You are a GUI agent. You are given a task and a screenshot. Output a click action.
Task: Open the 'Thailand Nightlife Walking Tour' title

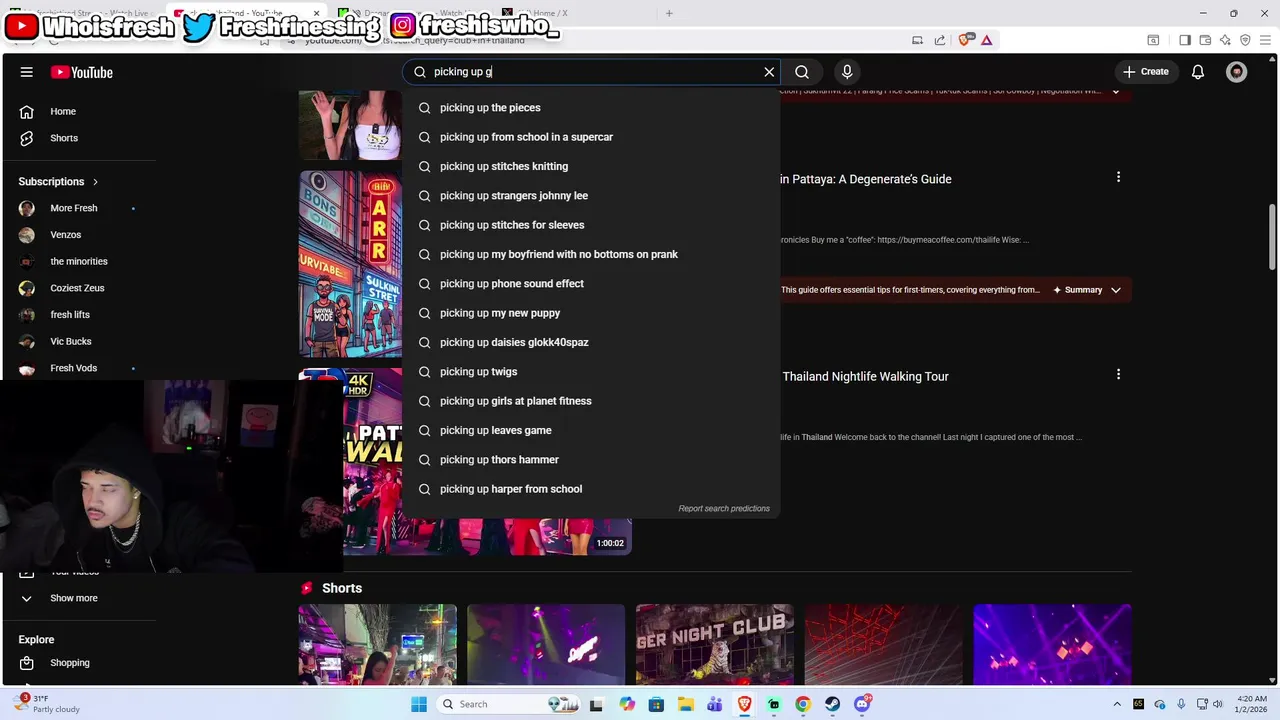click(x=866, y=376)
